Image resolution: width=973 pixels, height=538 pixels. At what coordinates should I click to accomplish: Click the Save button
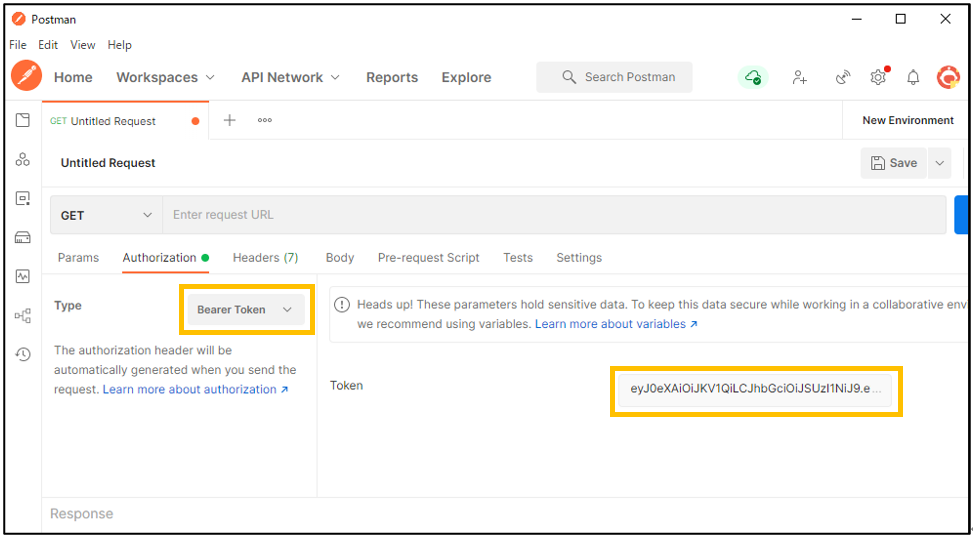[x=894, y=163]
